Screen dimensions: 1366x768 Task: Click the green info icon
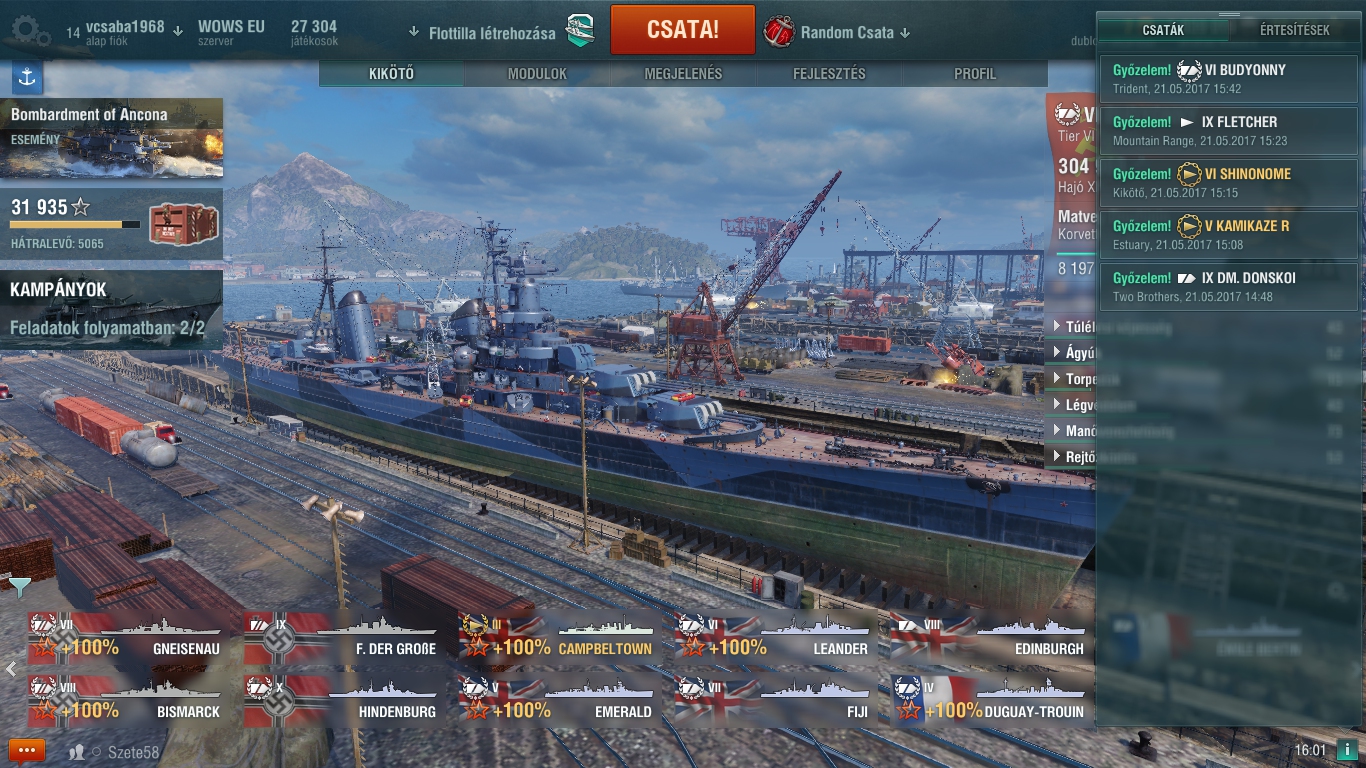[1346, 750]
